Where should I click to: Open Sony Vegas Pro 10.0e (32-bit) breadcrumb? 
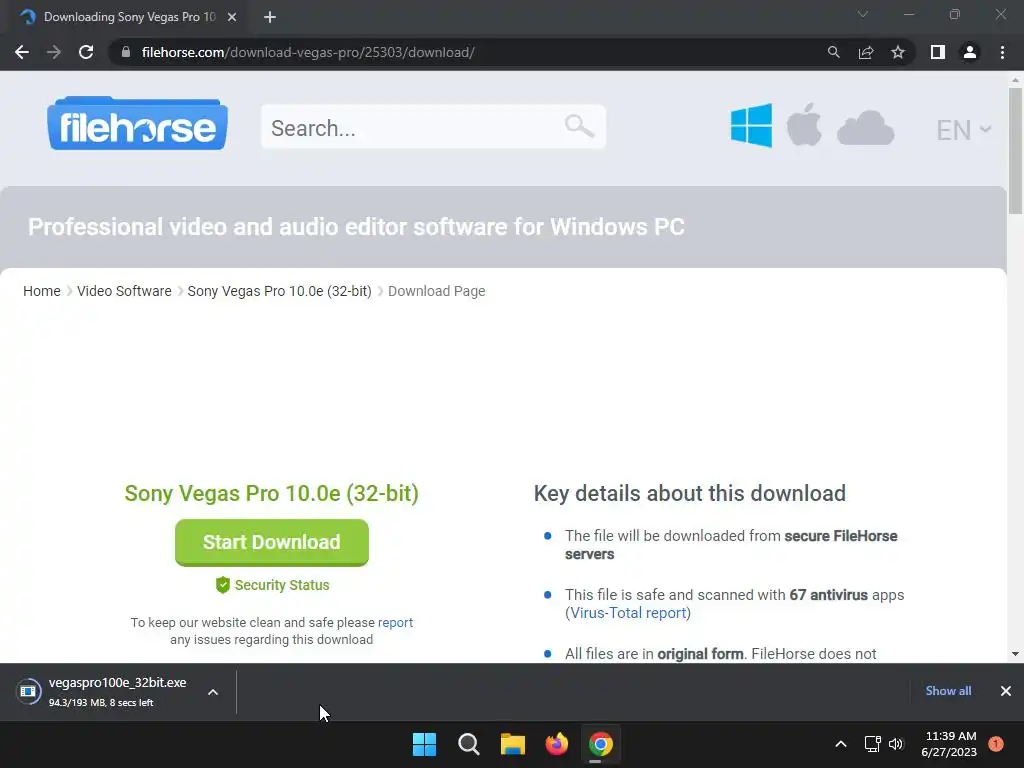280,291
